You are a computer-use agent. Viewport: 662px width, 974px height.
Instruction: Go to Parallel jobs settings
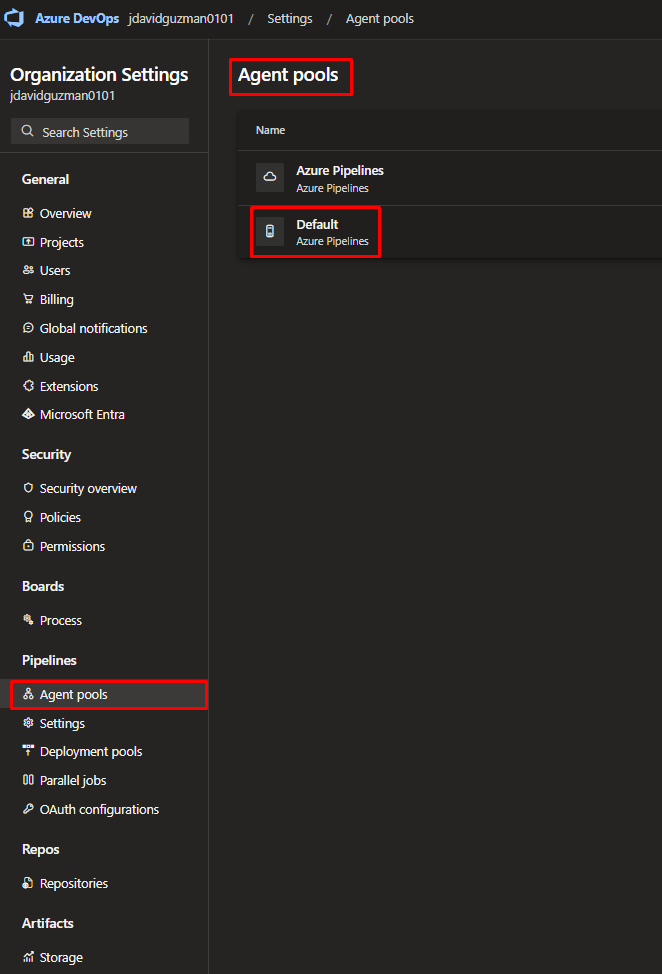(x=72, y=780)
